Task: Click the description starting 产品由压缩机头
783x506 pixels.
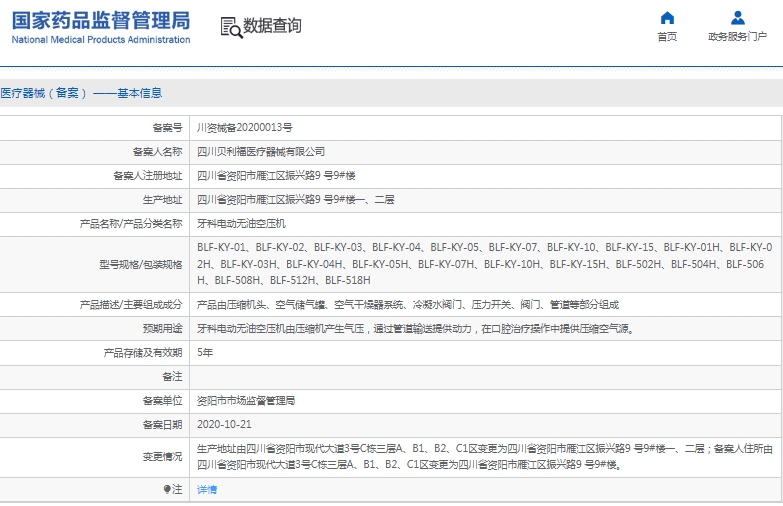Action: click(408, 304)
